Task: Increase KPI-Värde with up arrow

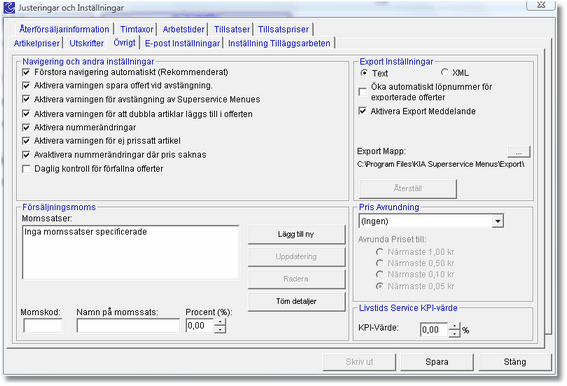Action: (454, 326)
